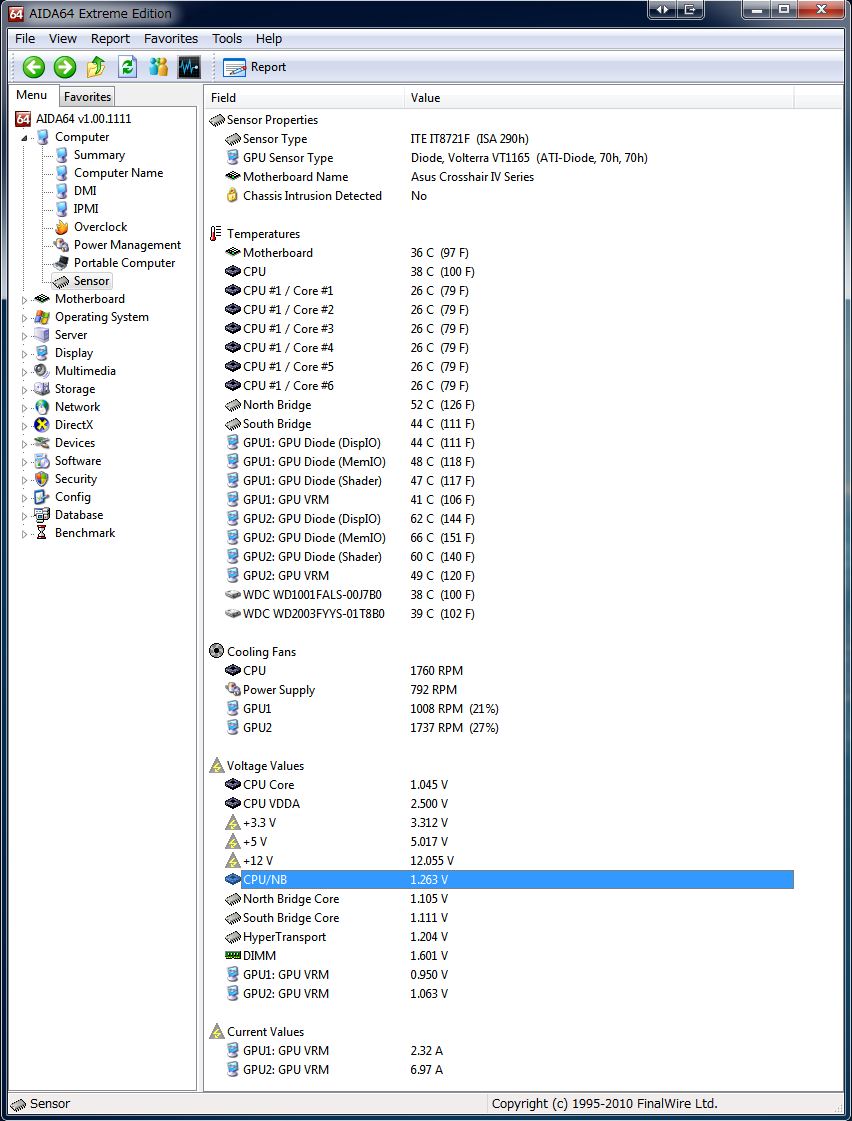Refresh the sensor readings

127,67
